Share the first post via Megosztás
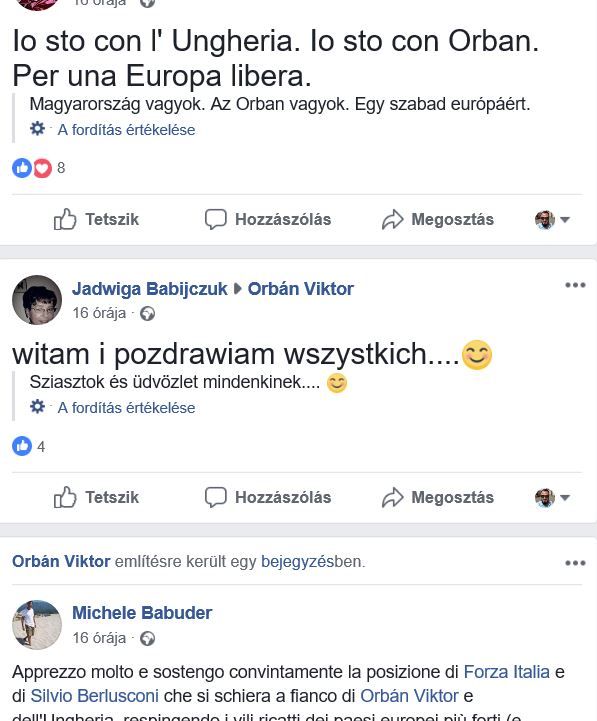597x721 pixels. click(x=437, y=219)
